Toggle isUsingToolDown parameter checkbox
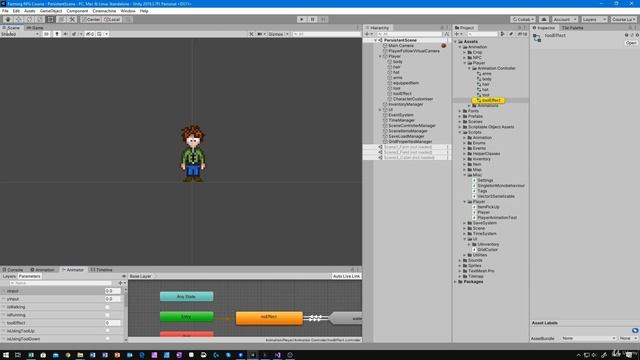The width and height of the screenshot is (640, 360). (107, 339)
